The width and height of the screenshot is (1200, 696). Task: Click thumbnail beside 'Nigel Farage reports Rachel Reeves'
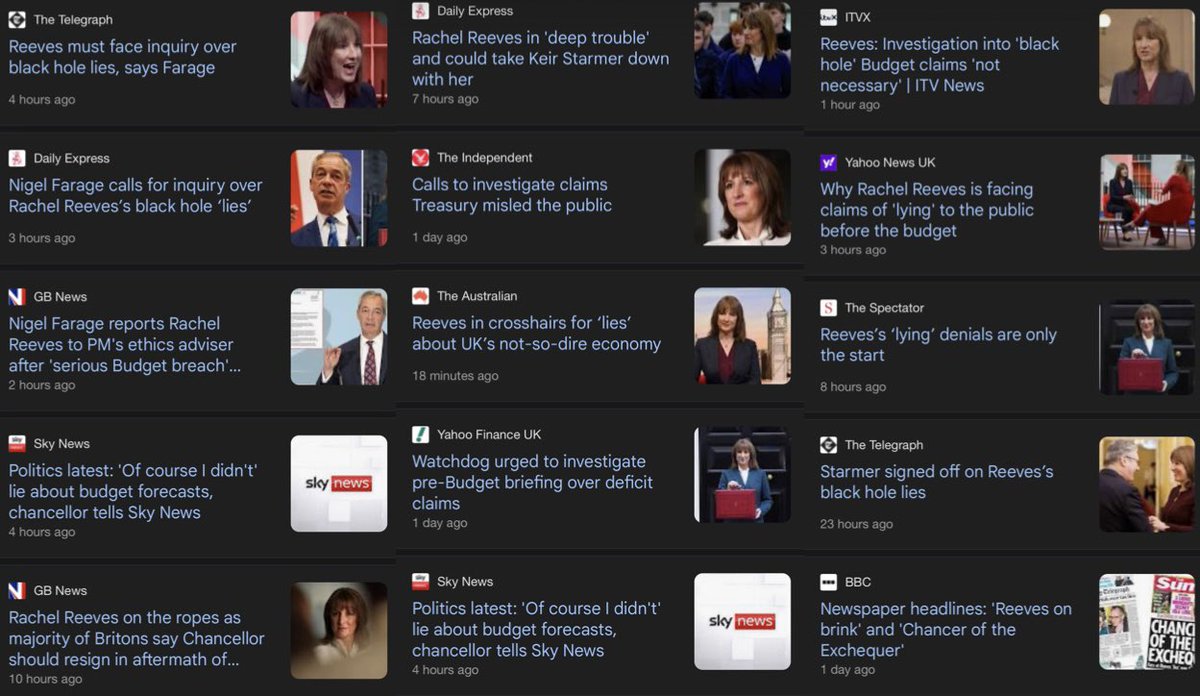339,337
